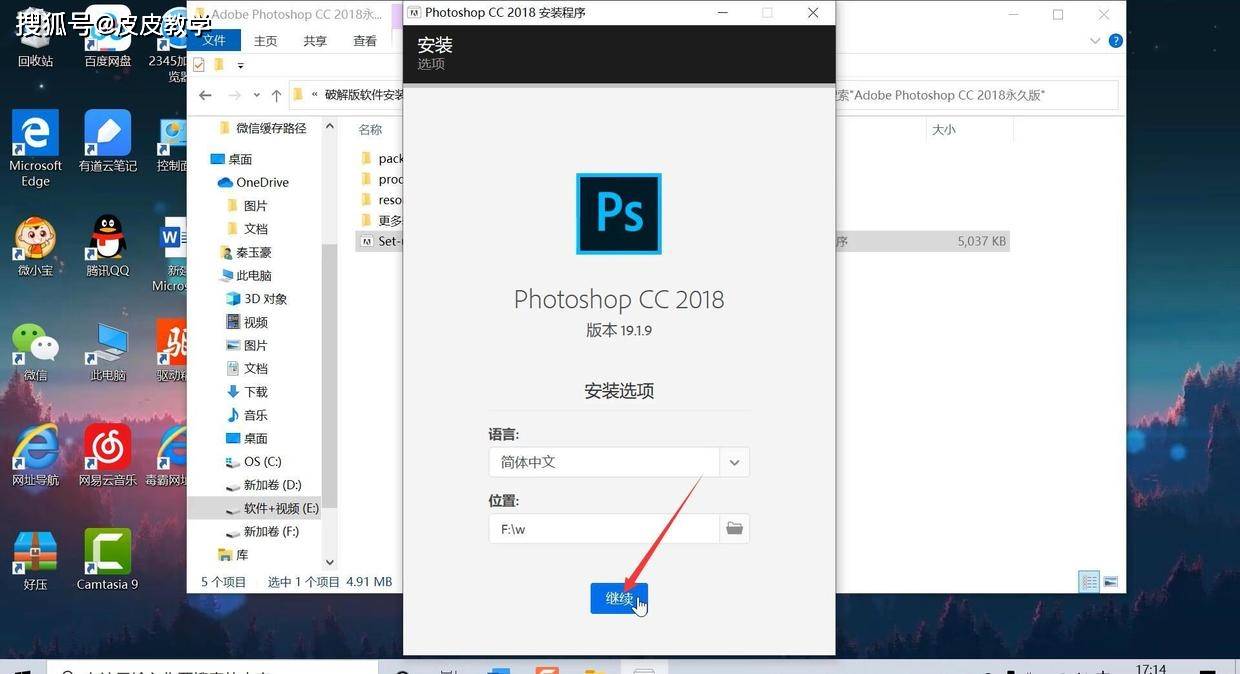Launch 网易云音乐 from the desktop
Screen dimensions: 1240x674
[x=108, y=456]
